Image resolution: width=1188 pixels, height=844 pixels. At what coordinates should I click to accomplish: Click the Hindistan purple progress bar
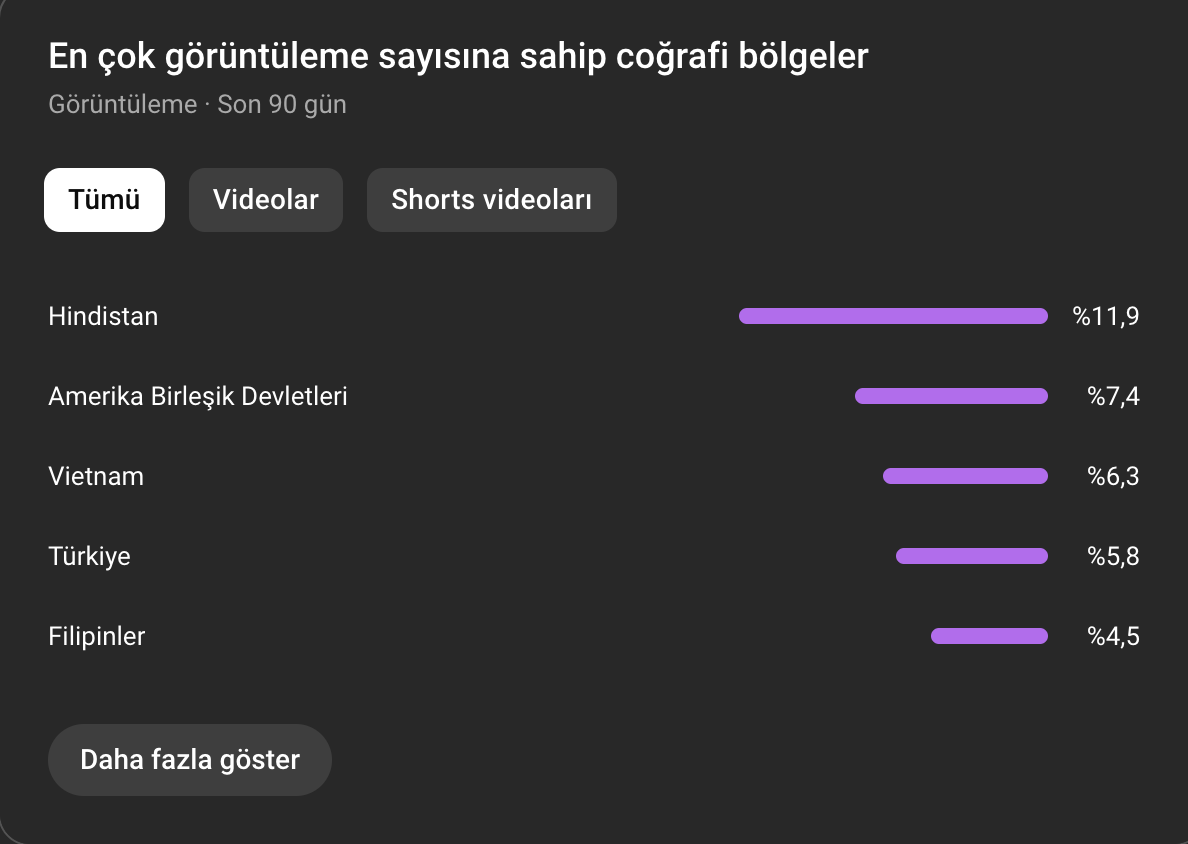(893, 316)
